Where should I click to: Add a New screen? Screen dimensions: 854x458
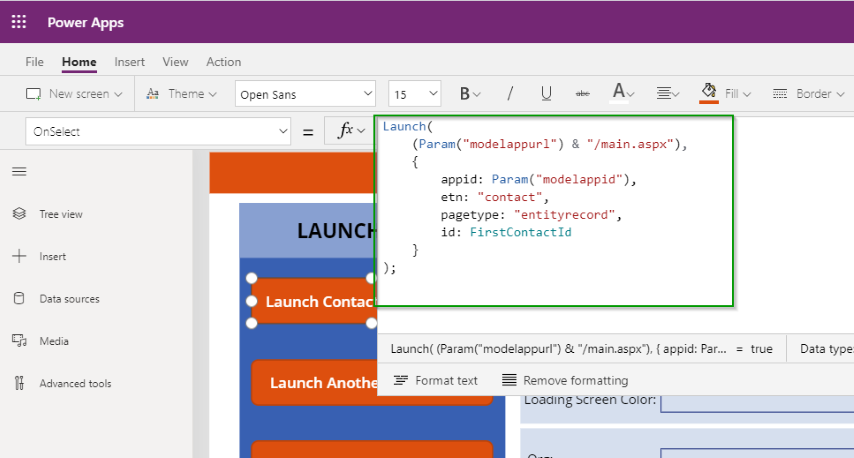coord(74,94)
